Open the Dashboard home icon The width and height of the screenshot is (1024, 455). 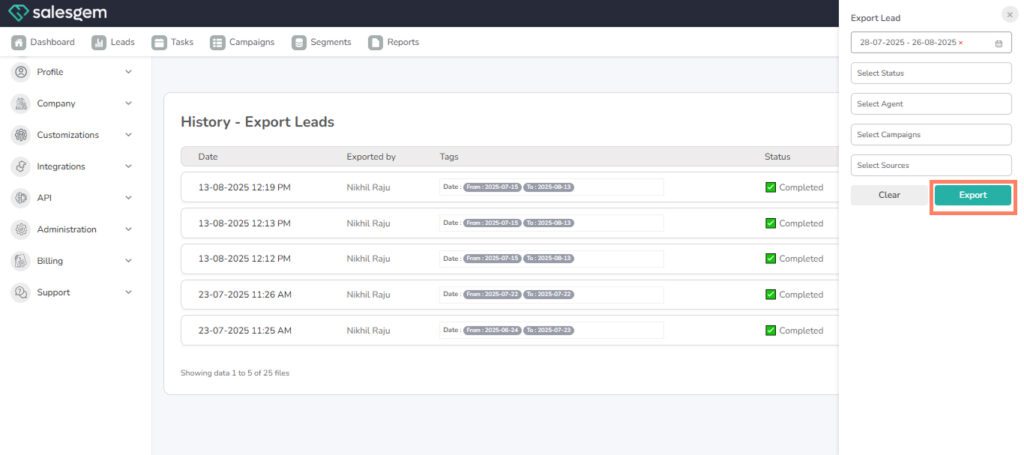tap(18, 42)
